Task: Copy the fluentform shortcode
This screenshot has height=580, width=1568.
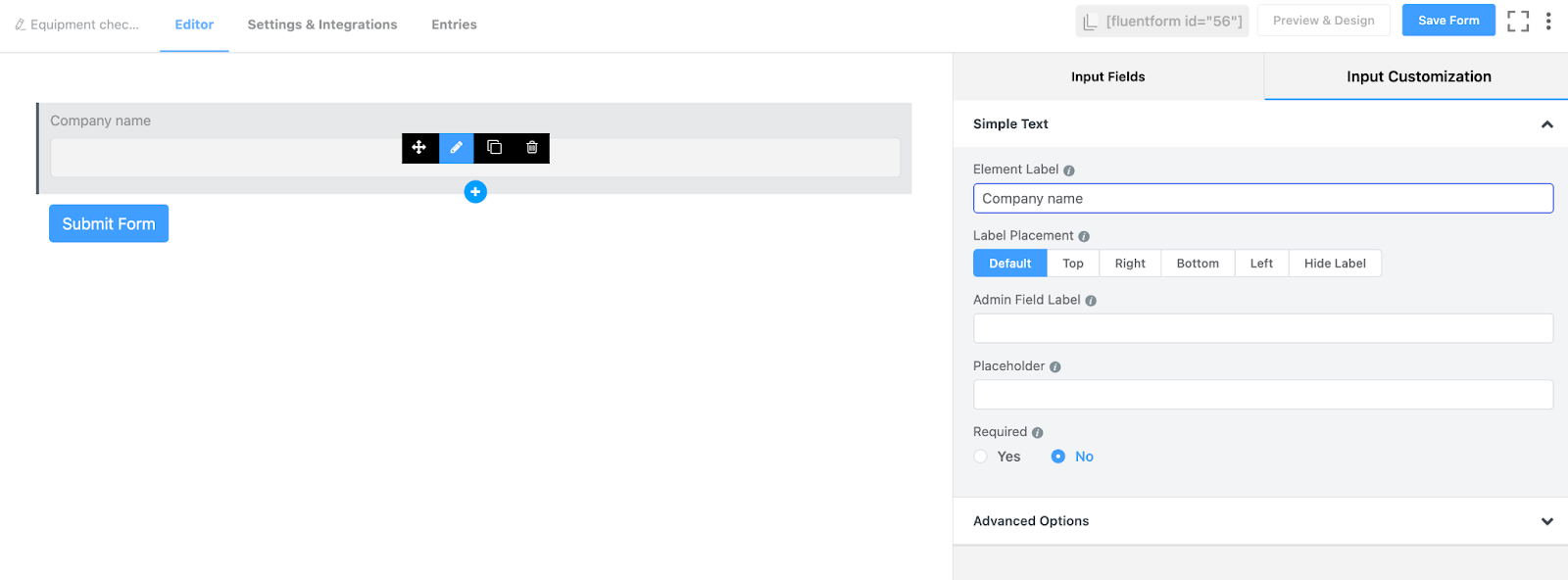Action: tap(1162, 21)
